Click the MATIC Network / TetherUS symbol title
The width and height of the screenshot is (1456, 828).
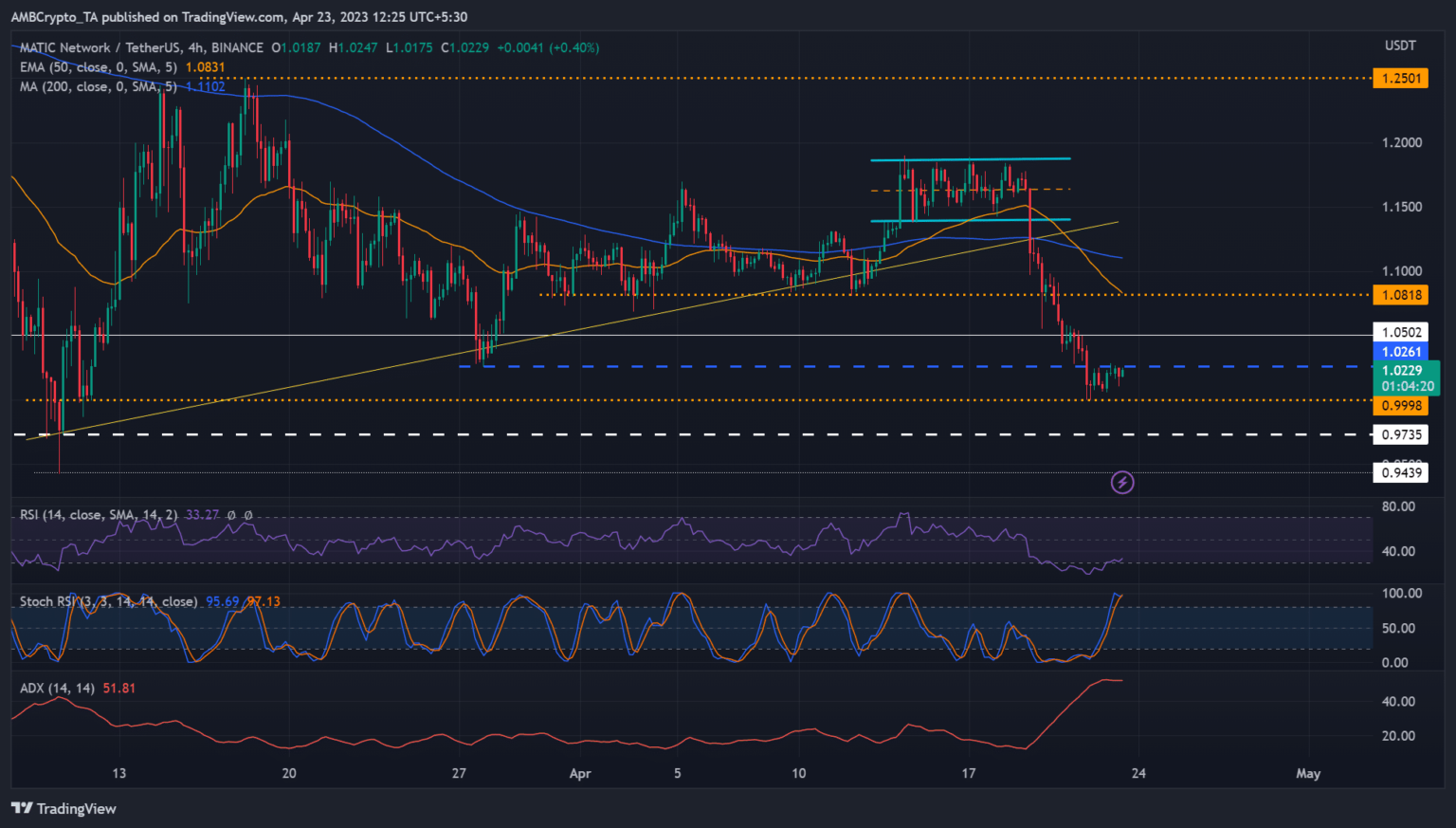[x=141, y=47]
